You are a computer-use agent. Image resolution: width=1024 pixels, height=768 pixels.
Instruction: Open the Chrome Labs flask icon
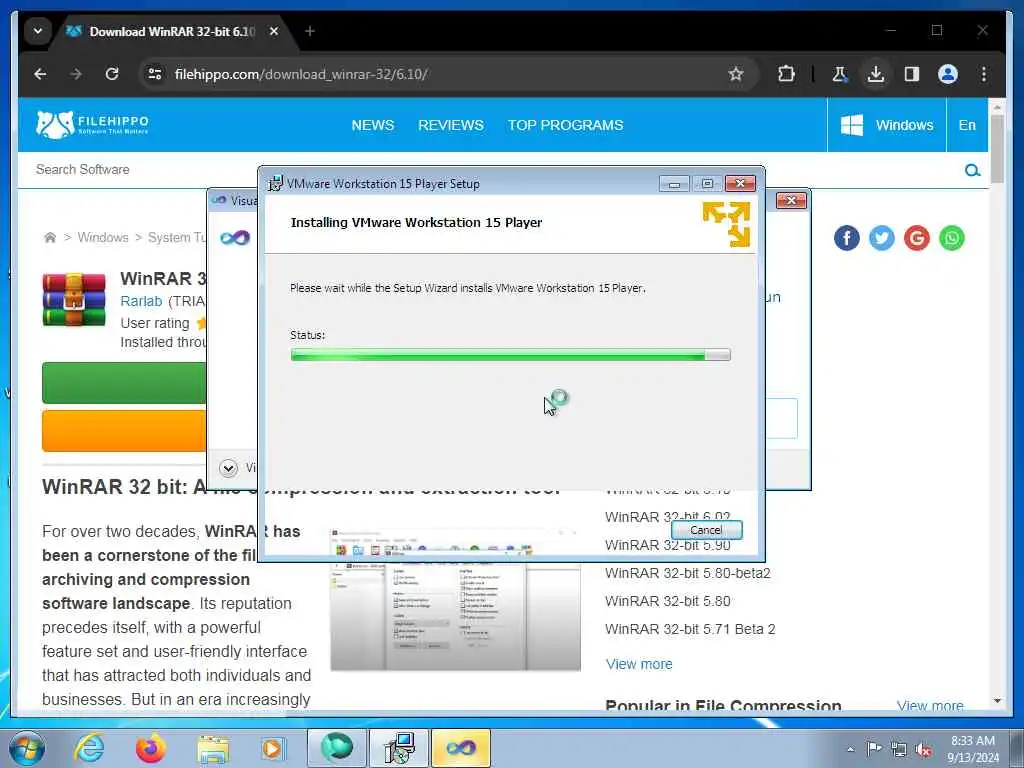click(839, 74)
